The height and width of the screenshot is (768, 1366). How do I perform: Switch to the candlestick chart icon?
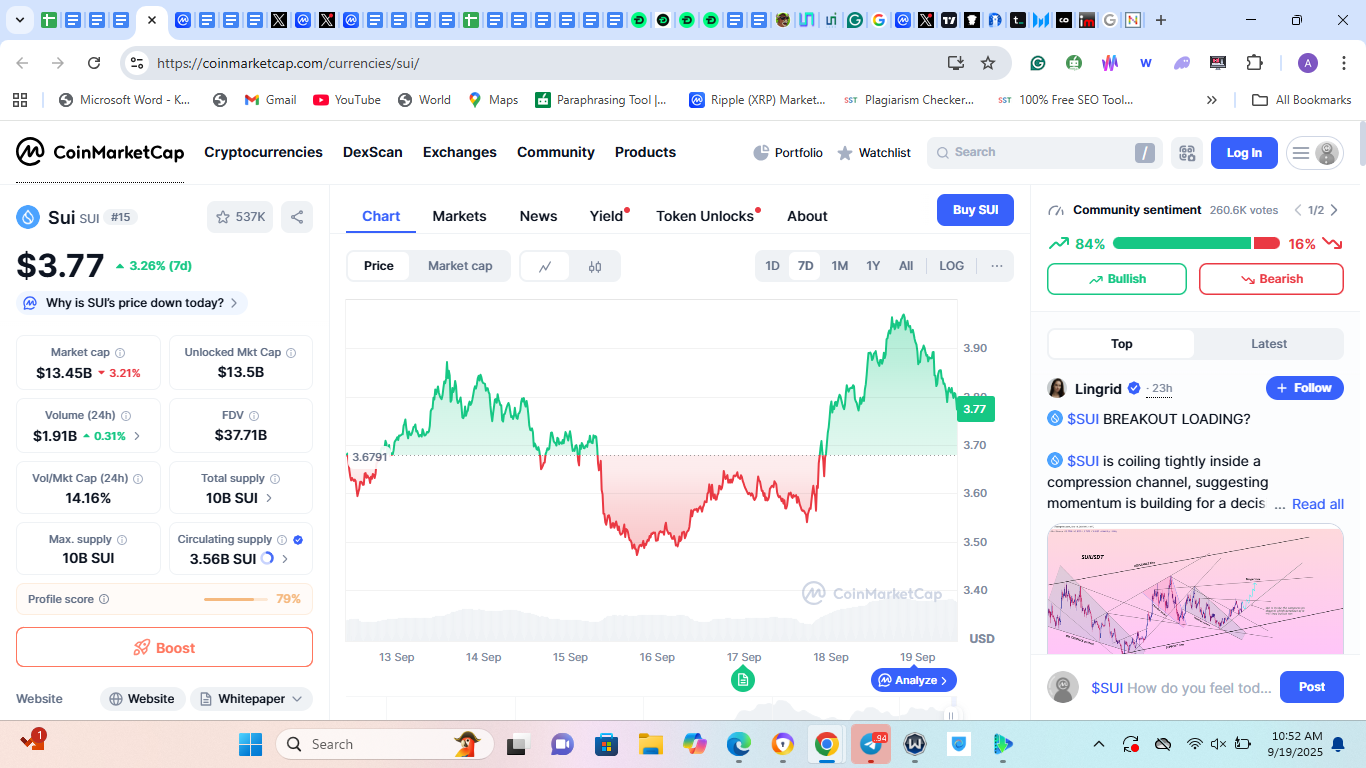tap(595, 266)
